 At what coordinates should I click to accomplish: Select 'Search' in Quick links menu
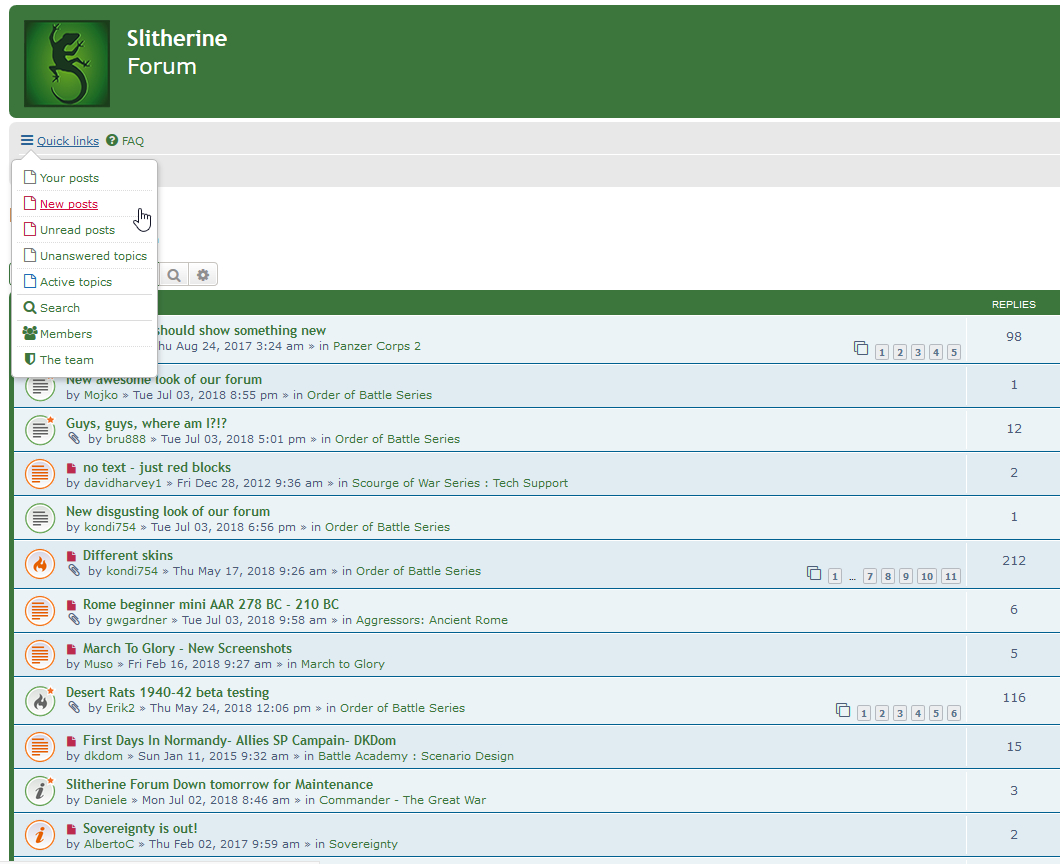click(59, 308)
